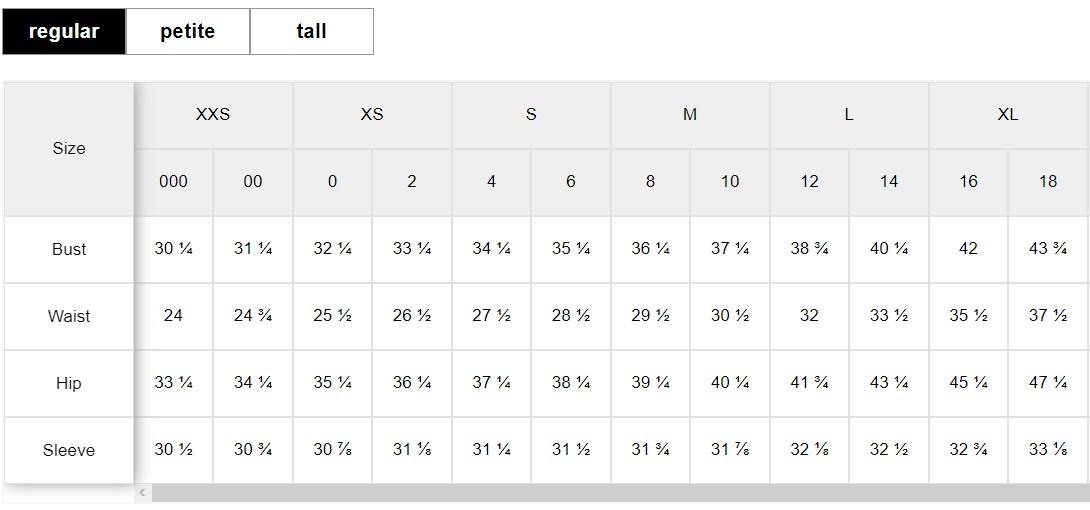Click the Size header cell
This screenshot has width=1090, height=510.
(69, 148)
